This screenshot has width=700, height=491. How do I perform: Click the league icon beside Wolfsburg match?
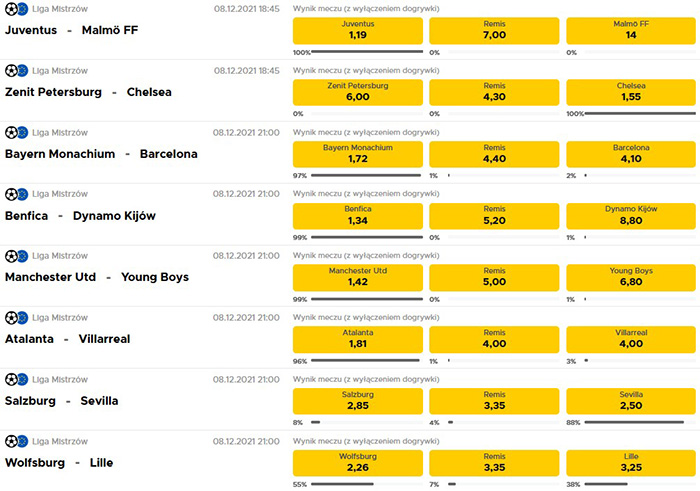[x=15, y=441]
